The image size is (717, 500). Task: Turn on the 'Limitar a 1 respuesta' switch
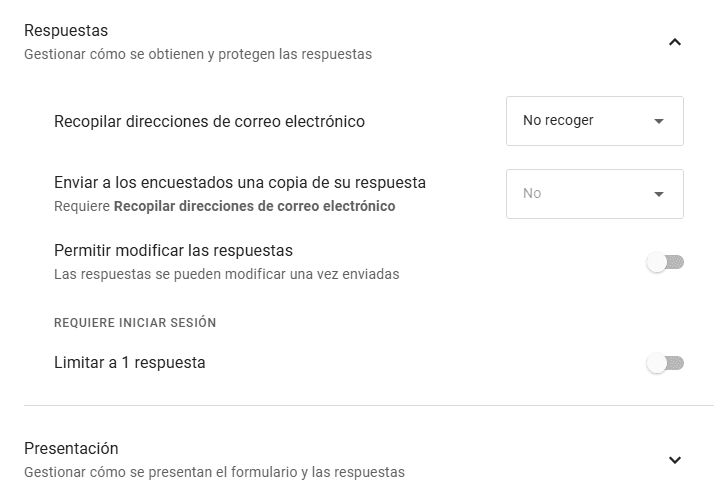pos(665,363)
